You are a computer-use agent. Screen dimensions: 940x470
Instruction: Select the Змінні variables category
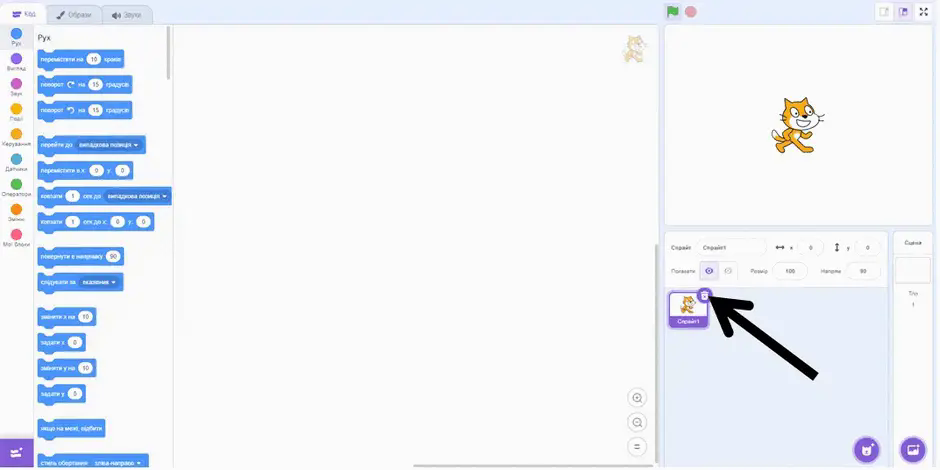point(16,213)
